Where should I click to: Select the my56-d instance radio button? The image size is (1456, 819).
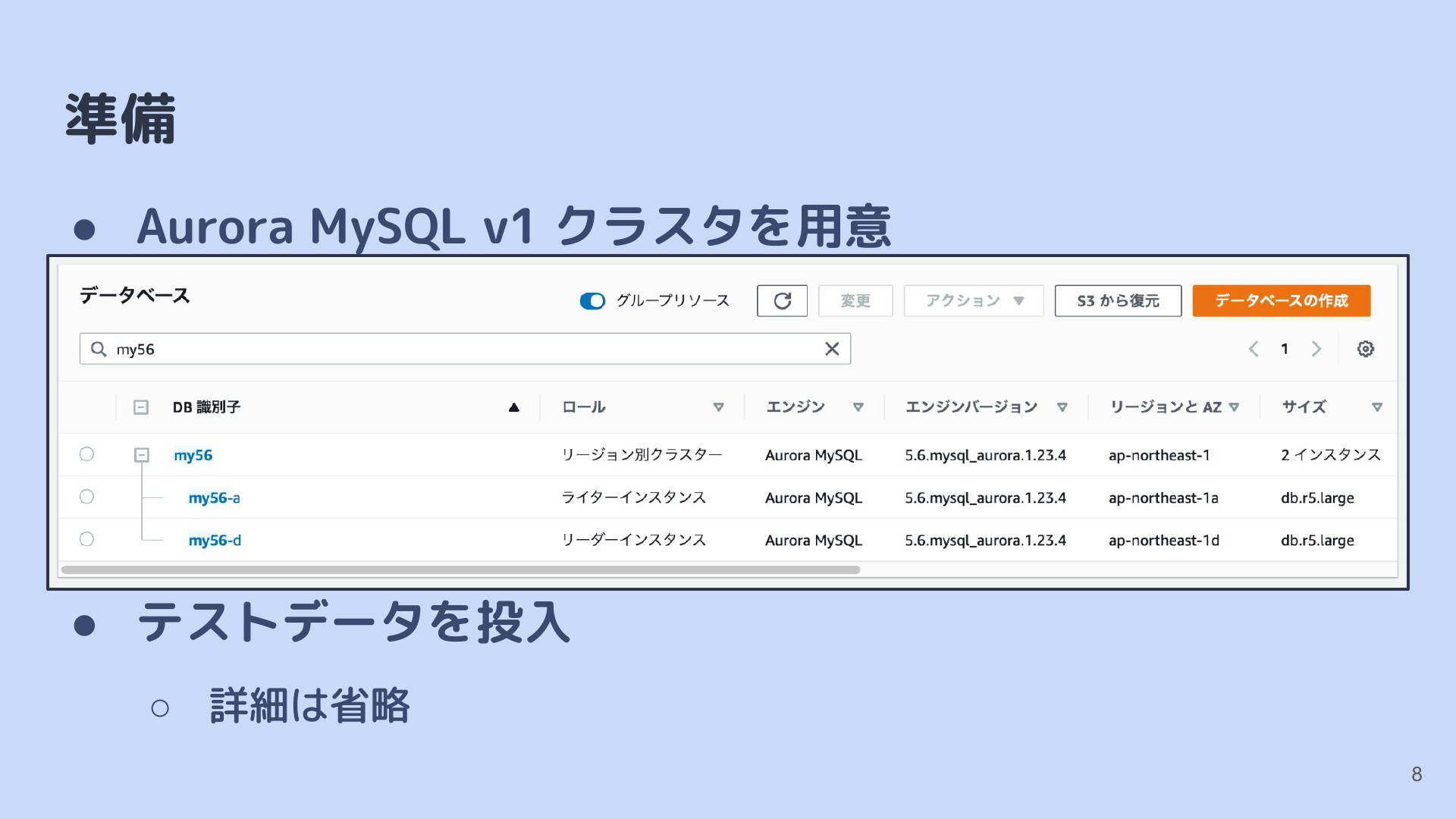click(x=87, y=539)
